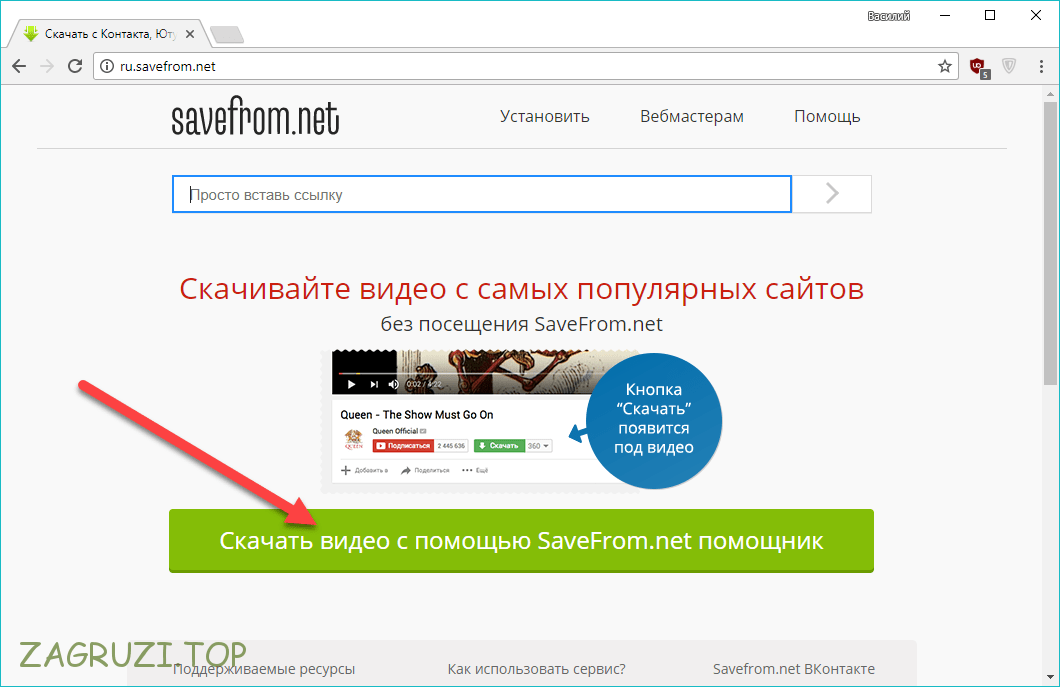Close the savefrom tab with X
The width and height of the screenshot is (1060, 687).
coord(190,34)
